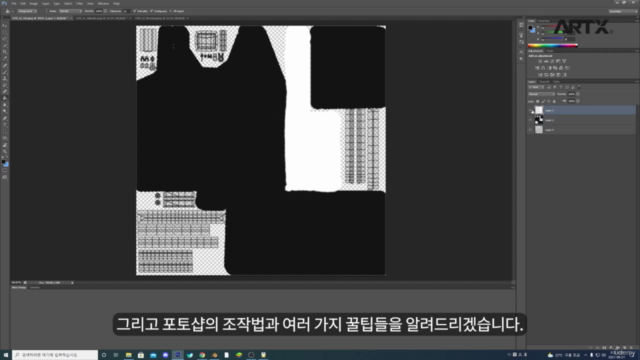The image size is (640, 360).
Task: Open the File menu
Action: [14, 3]
